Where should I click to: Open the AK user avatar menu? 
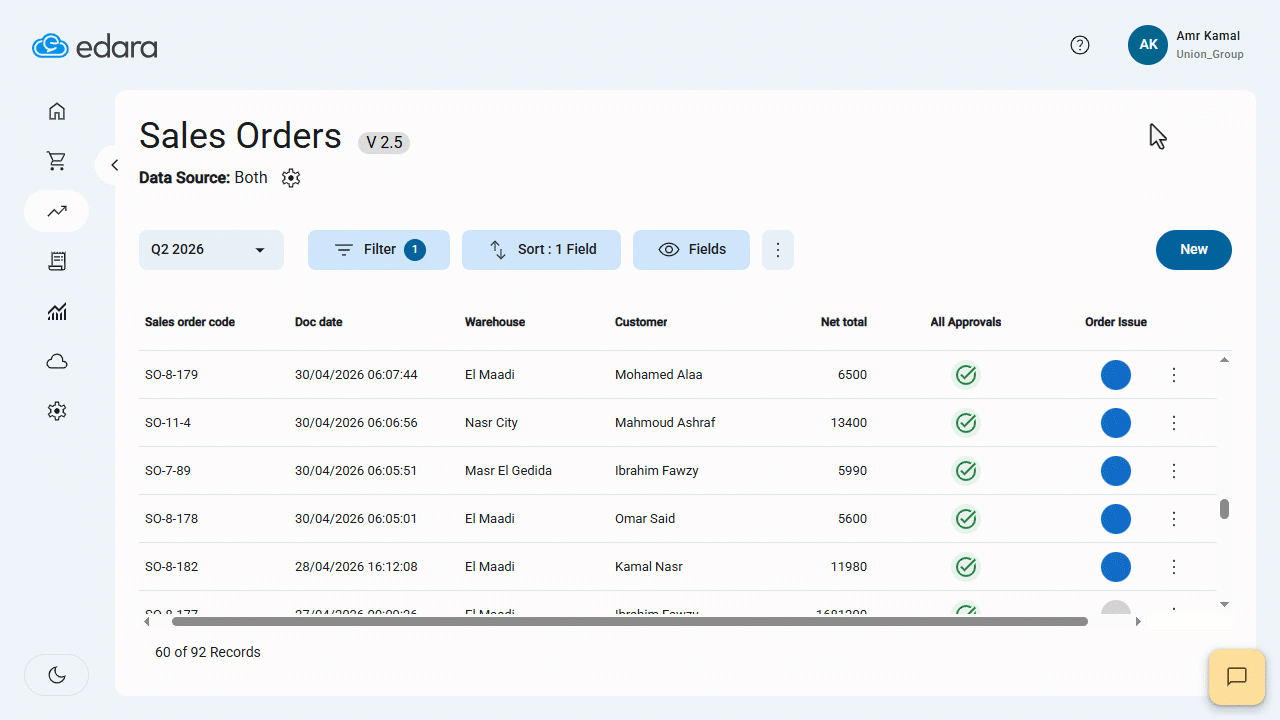[1148, 45]
